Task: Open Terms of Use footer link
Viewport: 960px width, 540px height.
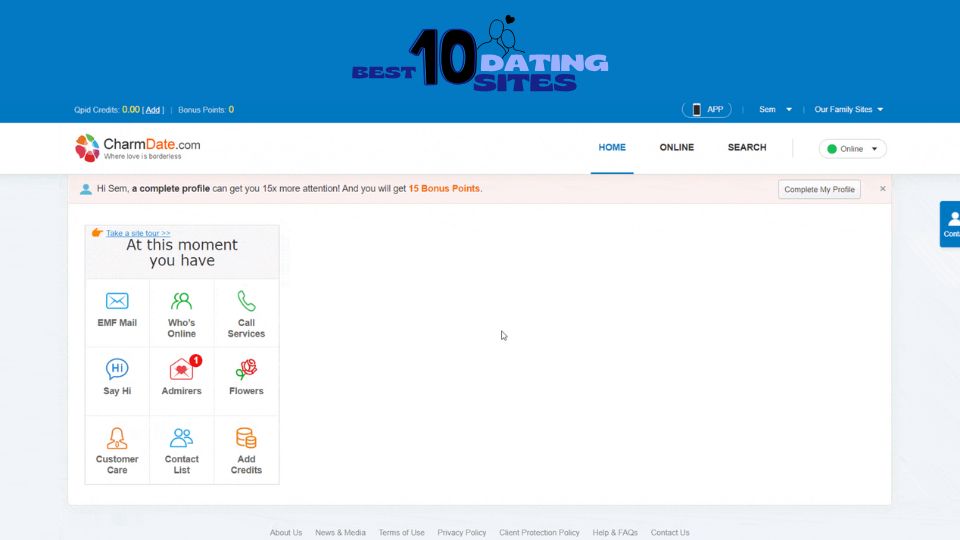Action: pyautogui.click(x=402, y=533)
